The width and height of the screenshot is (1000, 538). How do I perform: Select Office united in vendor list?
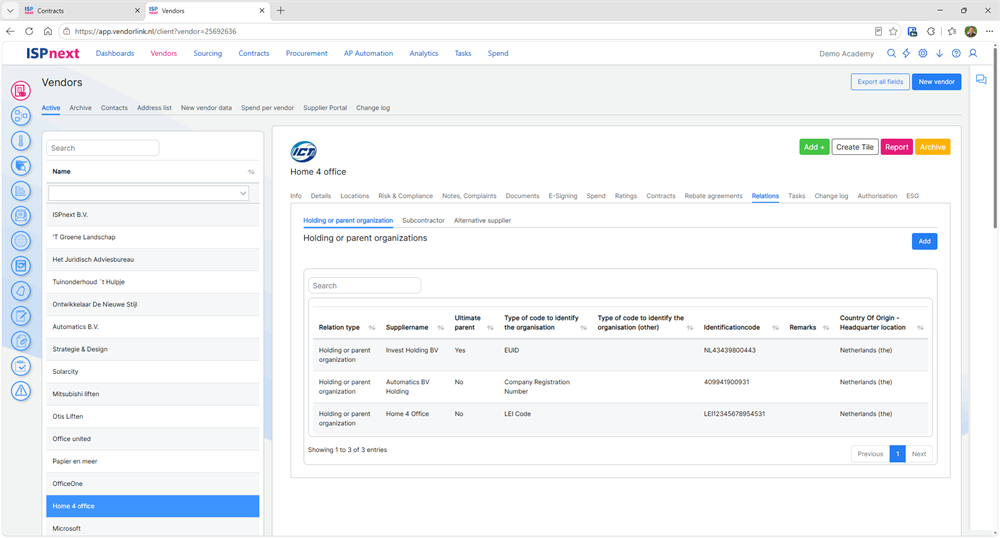coord(153,439)
